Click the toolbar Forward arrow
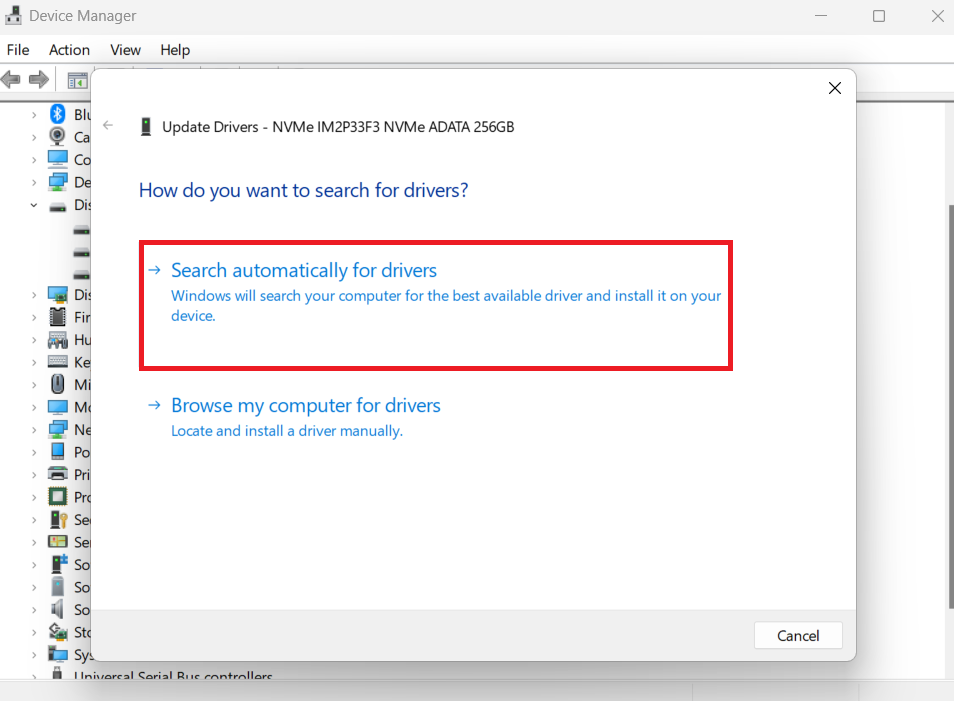 [x=39, y=79]
